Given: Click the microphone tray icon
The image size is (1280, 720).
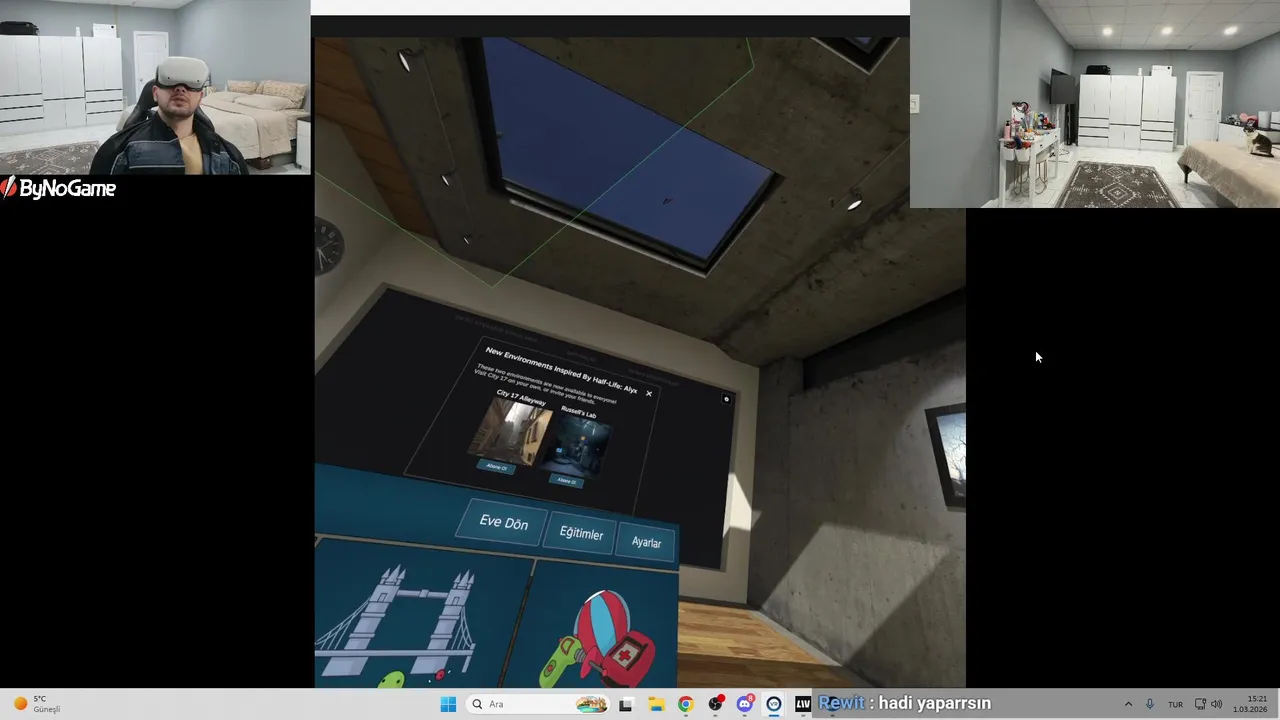Looking at the screenshot, I should click(x=1150, y=704).
